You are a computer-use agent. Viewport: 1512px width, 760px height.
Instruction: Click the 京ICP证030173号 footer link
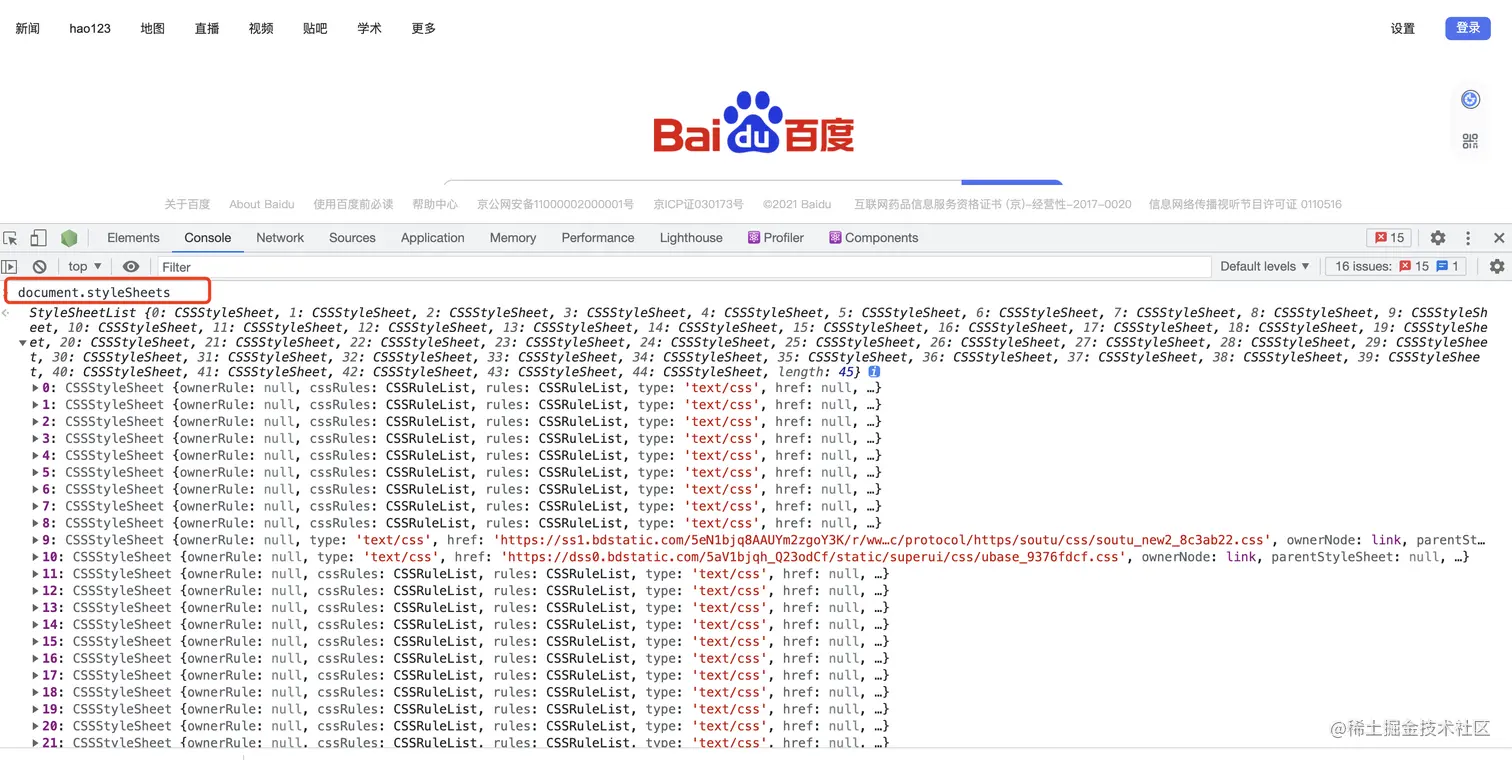click(699, 204)
